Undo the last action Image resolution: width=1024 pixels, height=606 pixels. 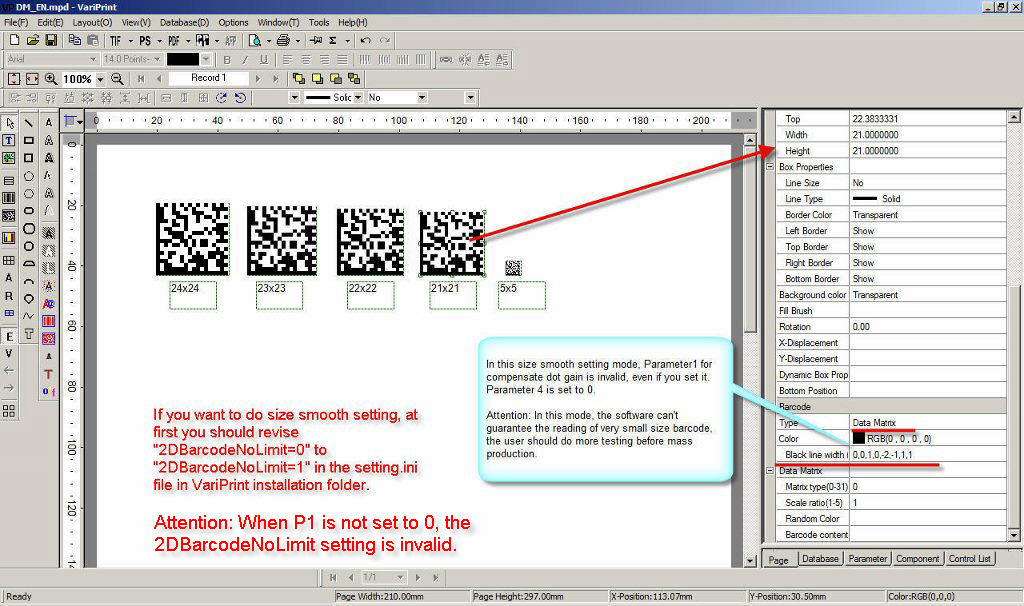366,40
